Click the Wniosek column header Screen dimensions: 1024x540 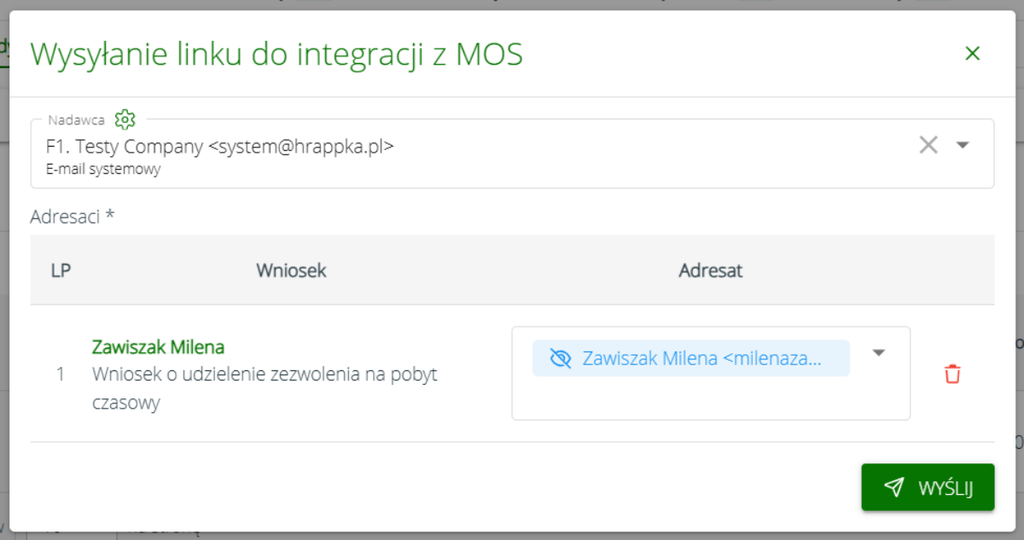click(291, 270)
